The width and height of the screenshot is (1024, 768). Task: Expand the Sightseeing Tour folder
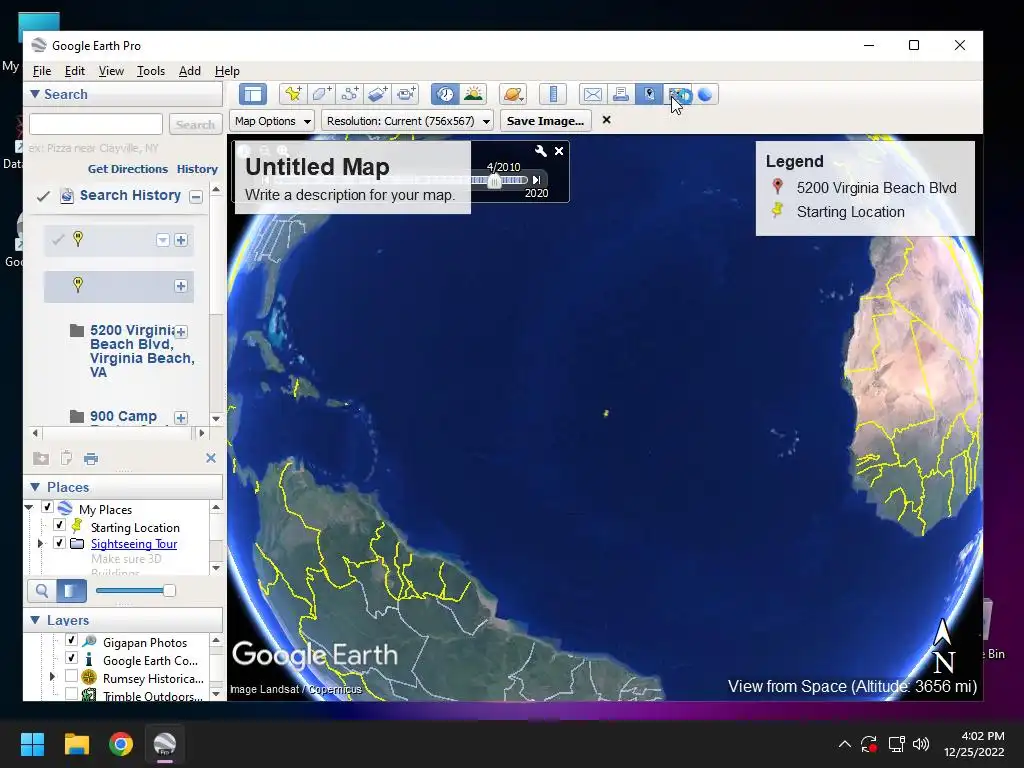click(40, 543)
